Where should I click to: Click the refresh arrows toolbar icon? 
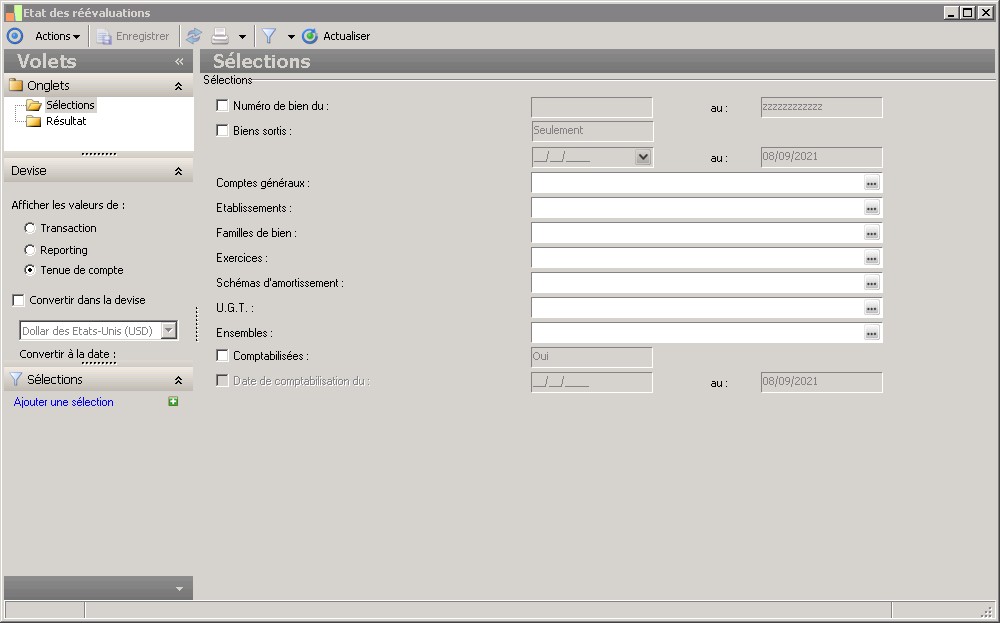(x=194, y=36)
